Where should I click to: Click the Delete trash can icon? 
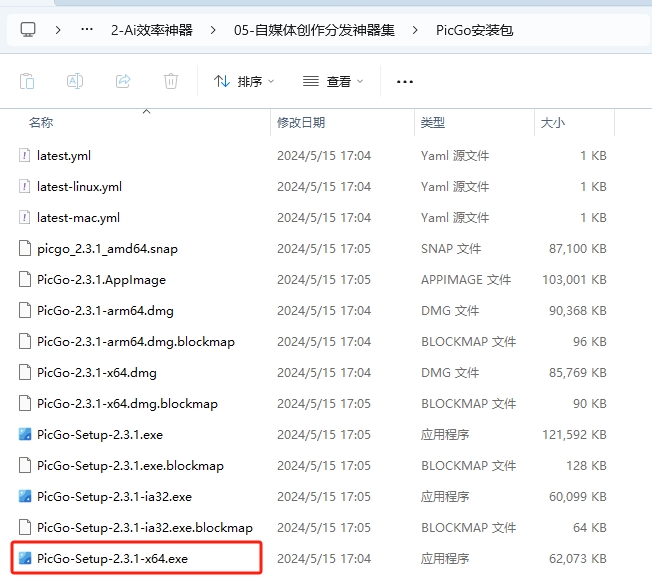(x=171, y=81)
